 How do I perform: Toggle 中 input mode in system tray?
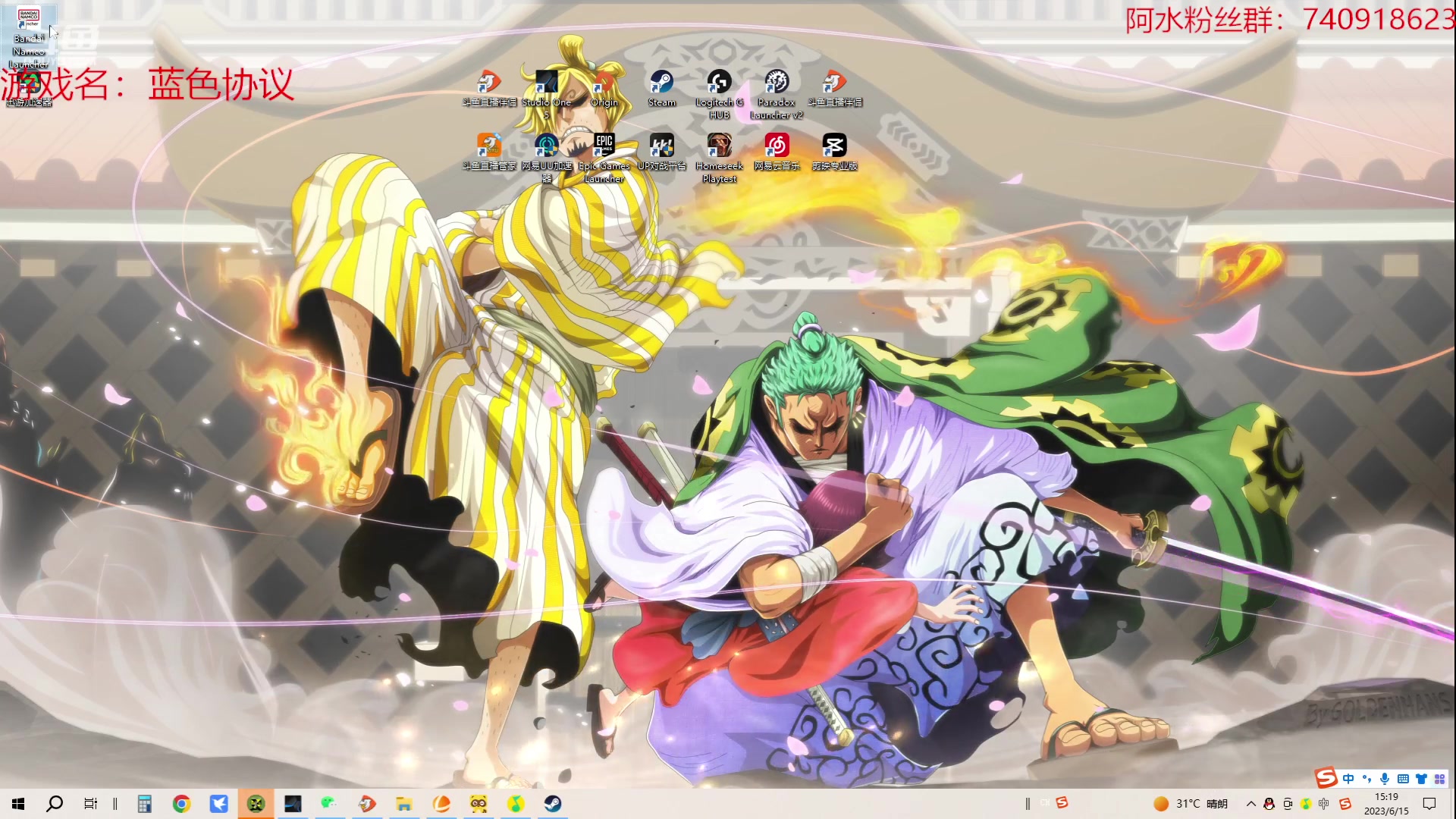point(1324,804)
